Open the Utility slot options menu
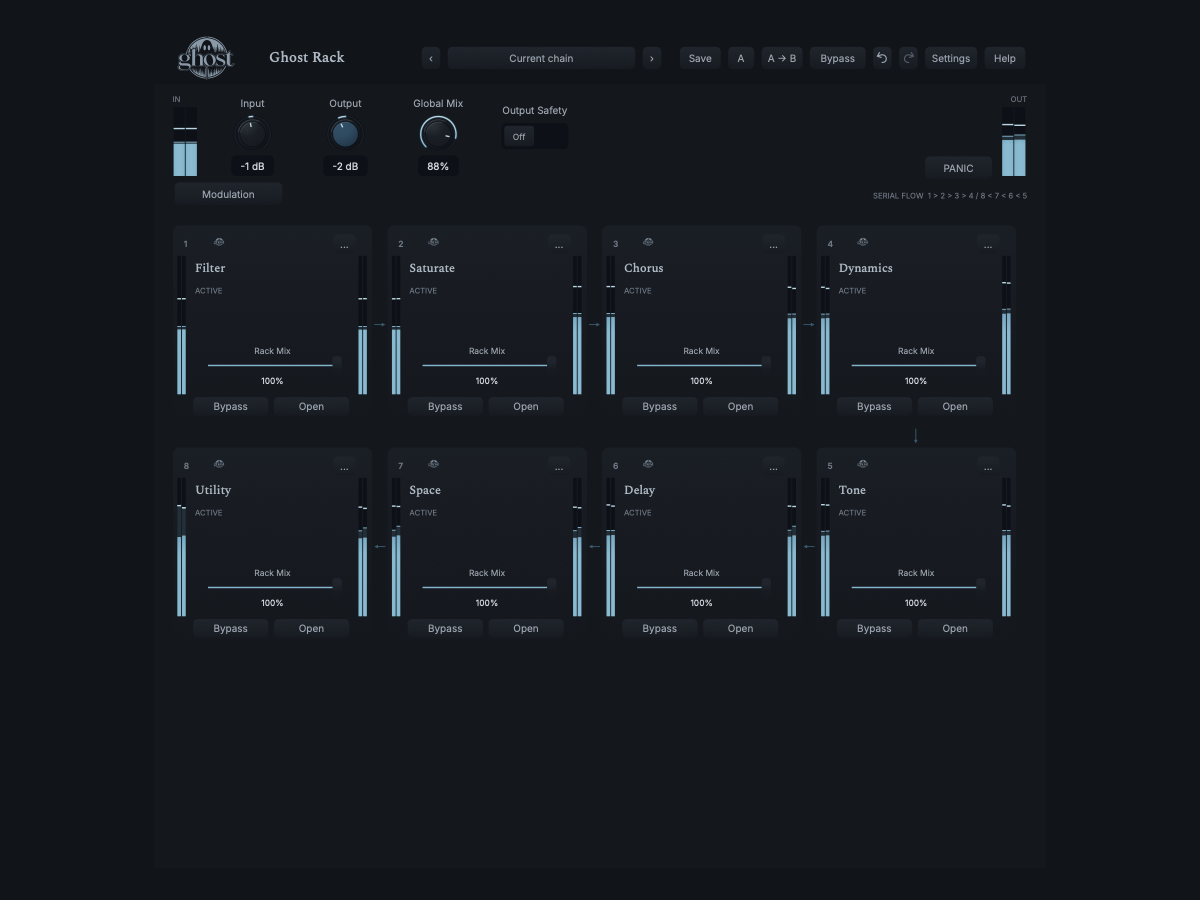Image resolution: width=1200 pixels, height=900 pixels. pyautogui.click(x=344, y=466)
